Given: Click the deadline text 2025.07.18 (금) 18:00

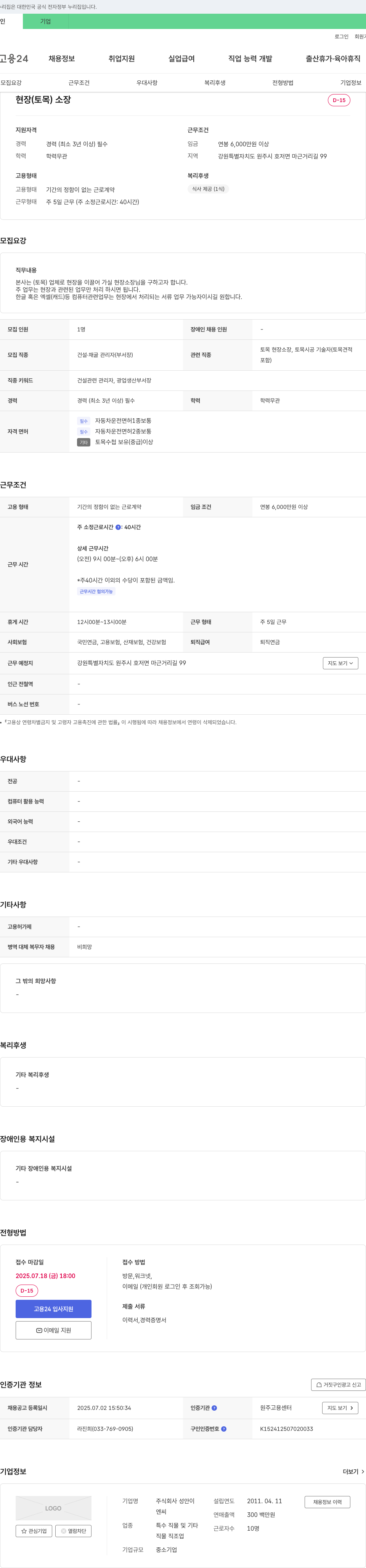Looking at the screenshot, I should [46, 1276].
